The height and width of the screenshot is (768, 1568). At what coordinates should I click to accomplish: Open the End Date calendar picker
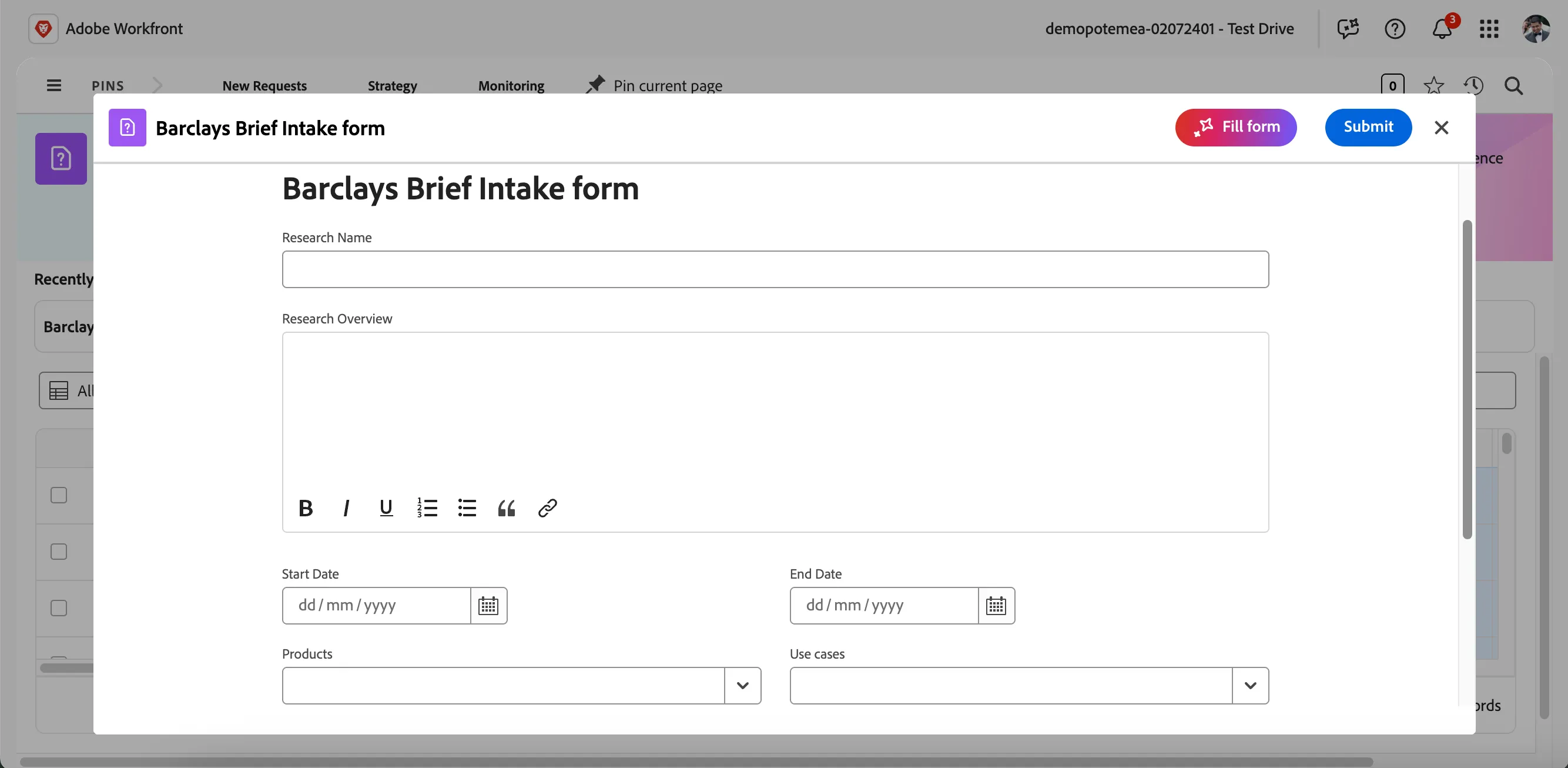click(x=996, y=605)
